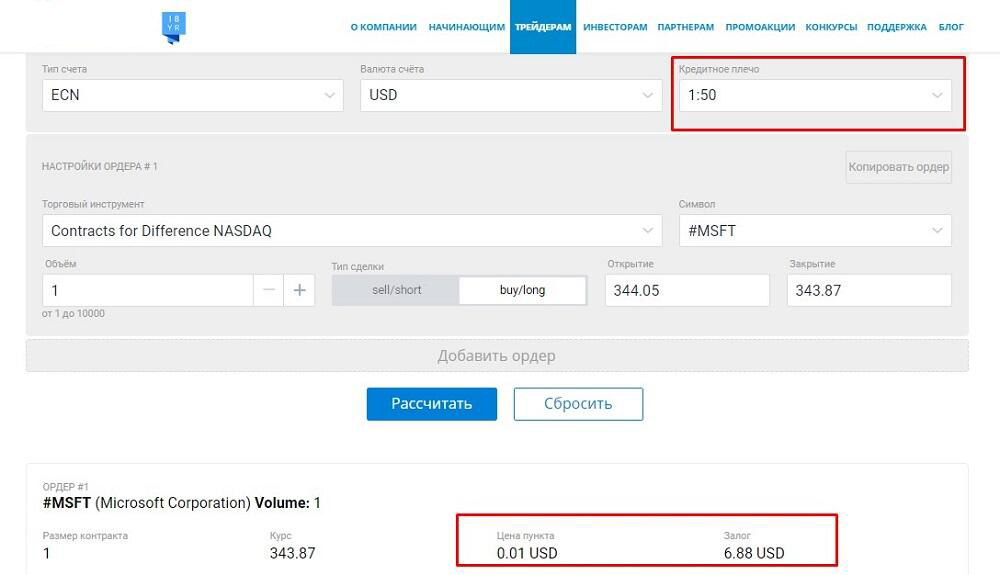1000x575 pixels.
Task: Click the 6.88 USD margin value
Action: (754, 553)
